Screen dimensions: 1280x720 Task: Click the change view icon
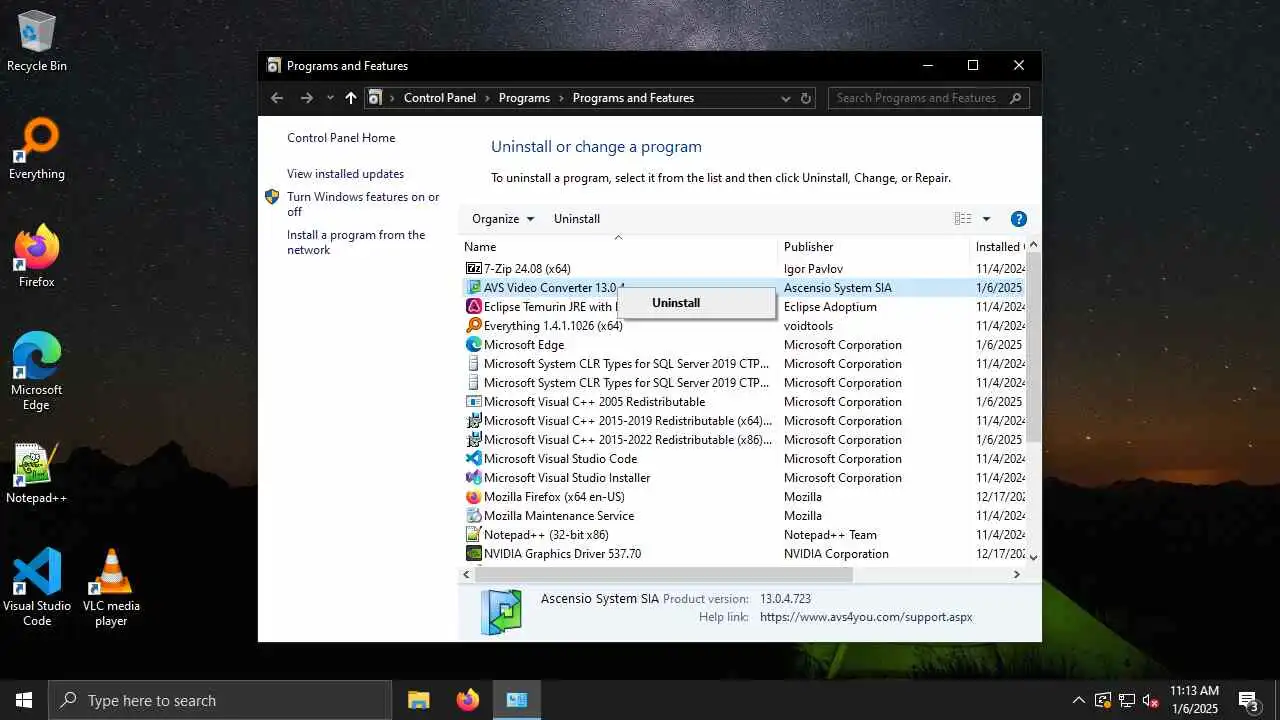pyautogui.click(x=963, y=219)
